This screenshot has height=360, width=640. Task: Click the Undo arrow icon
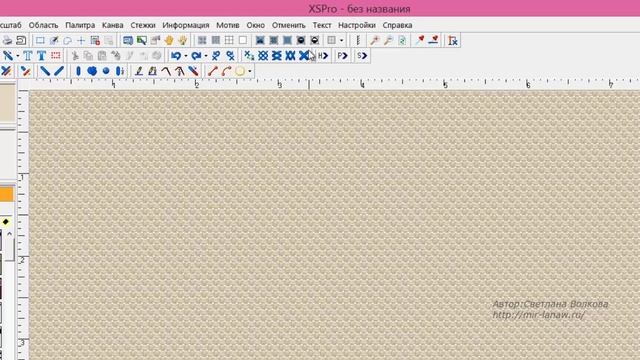[x=176, y=56]
